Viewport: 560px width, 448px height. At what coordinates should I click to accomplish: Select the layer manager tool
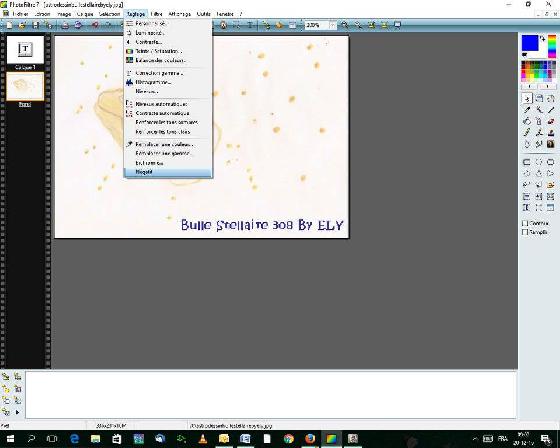click(x=539, y=99)
